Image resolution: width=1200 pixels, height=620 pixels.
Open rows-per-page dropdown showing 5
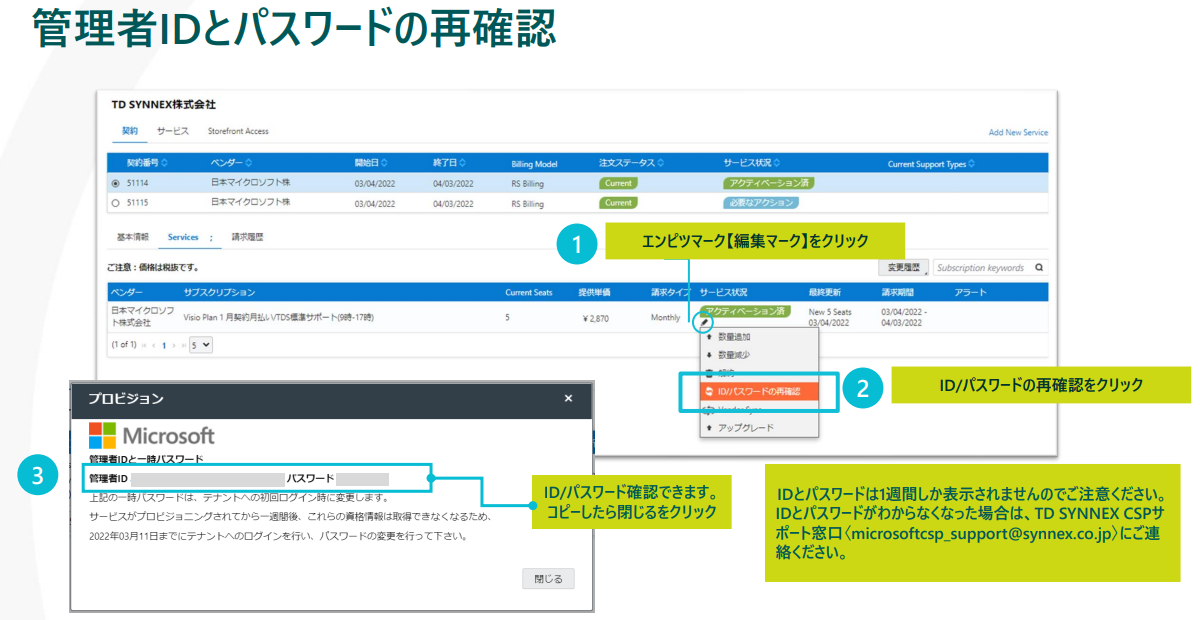pyautogui.click(x=201, y=344)
